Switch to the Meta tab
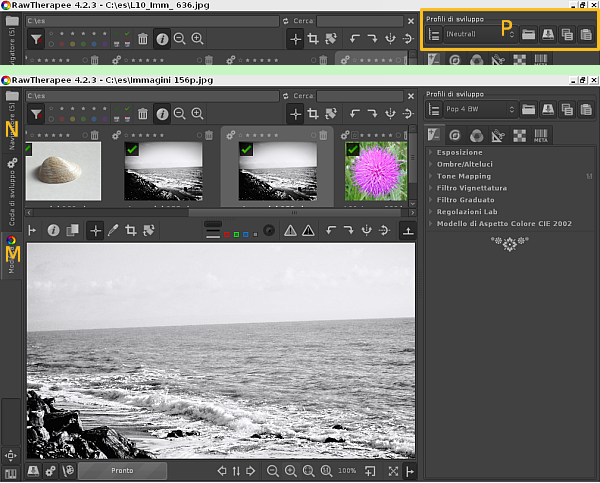The width and height of the screenshot is (600, 483). [540, 136]
